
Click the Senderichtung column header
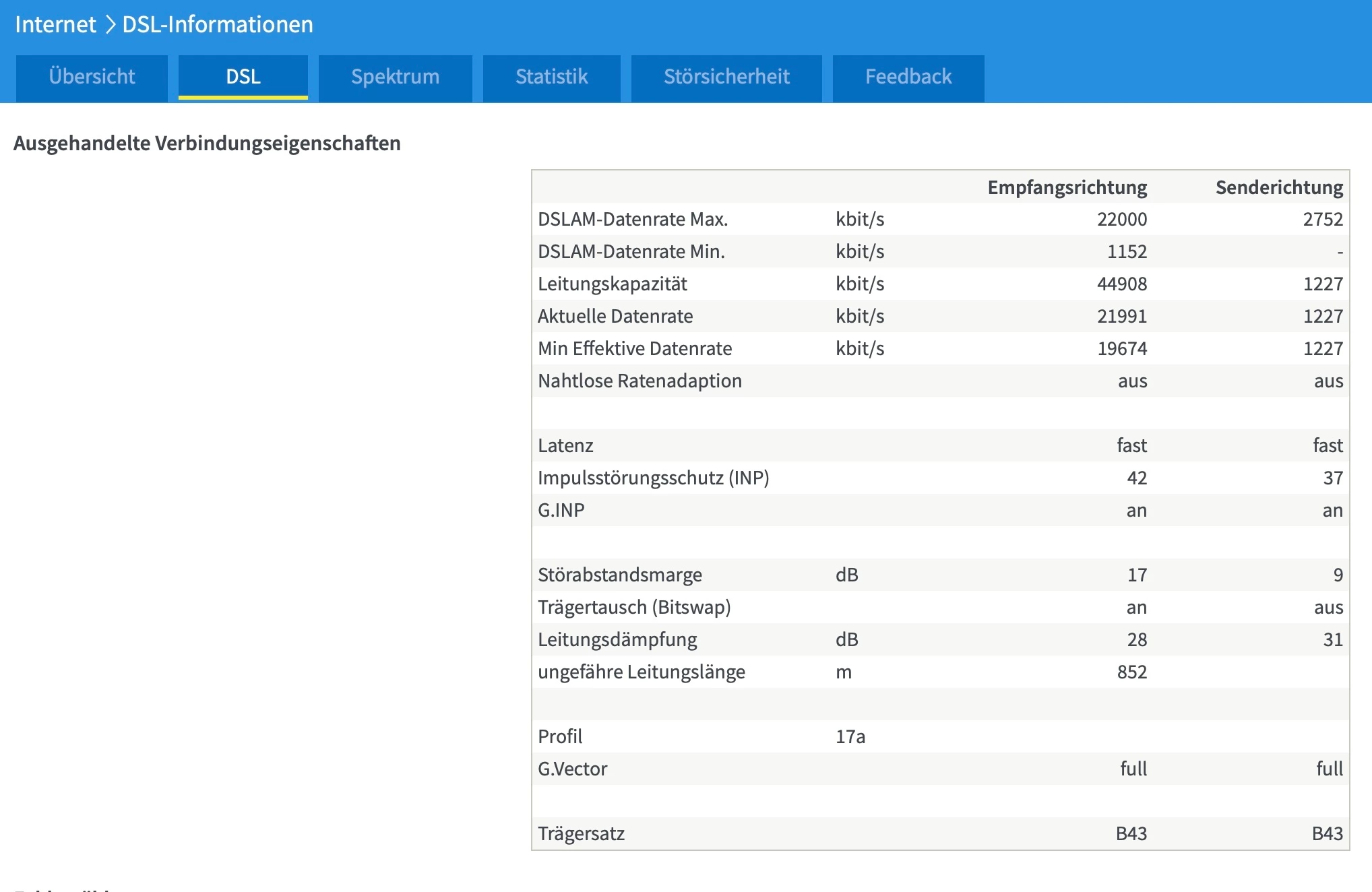1278,187
